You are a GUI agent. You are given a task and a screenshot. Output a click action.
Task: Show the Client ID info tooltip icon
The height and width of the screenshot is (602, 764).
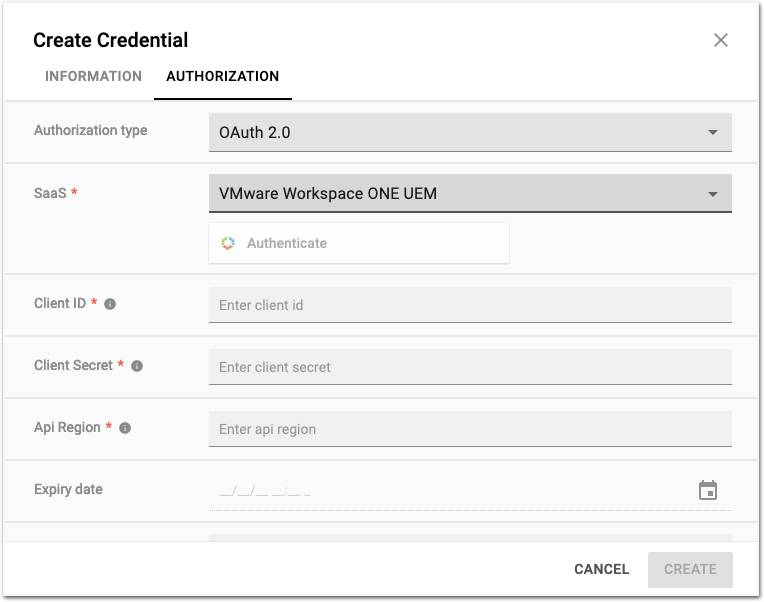pos(110,304)
